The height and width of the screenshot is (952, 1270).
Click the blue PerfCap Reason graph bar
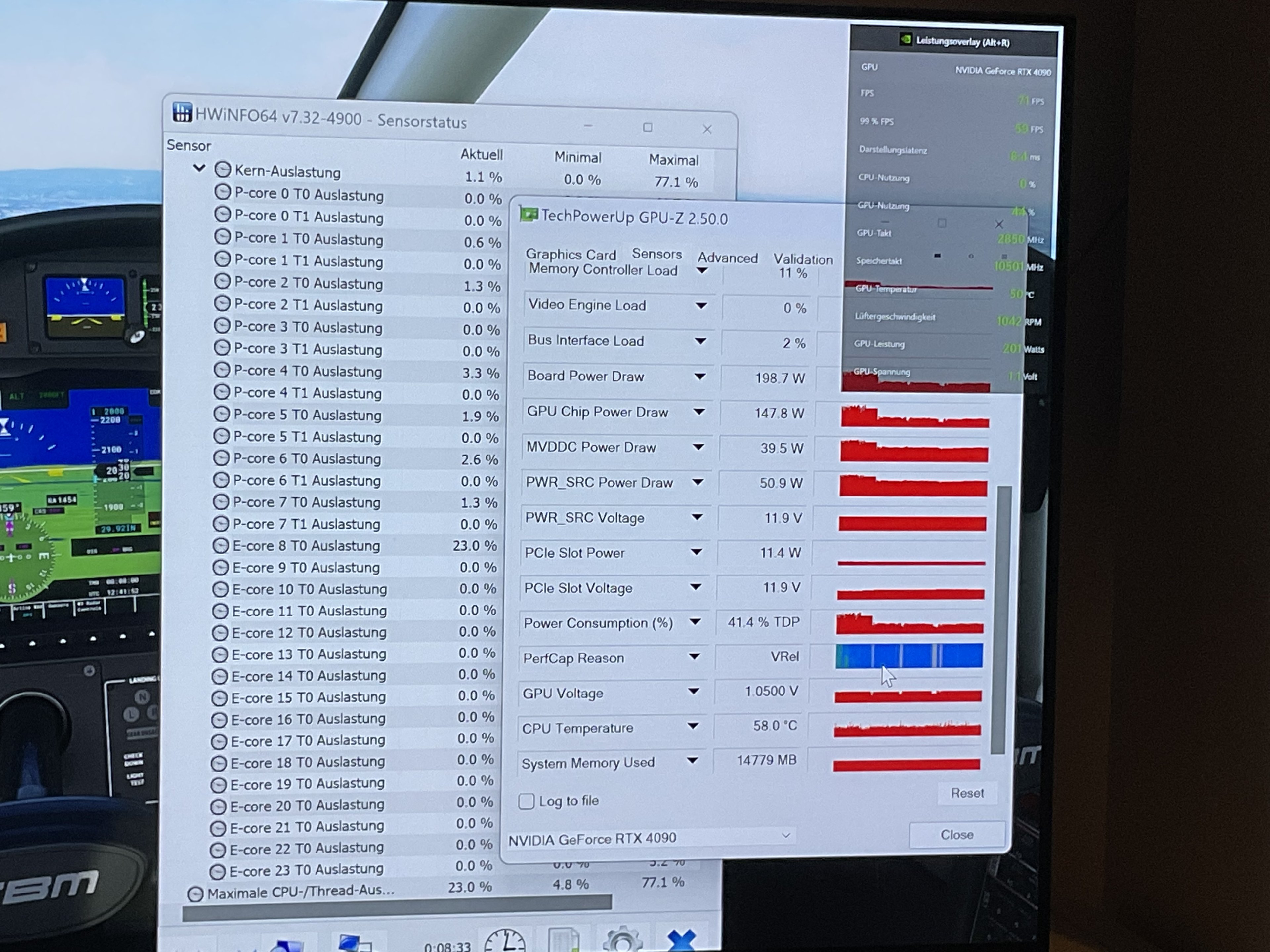[x=909, y=656]
